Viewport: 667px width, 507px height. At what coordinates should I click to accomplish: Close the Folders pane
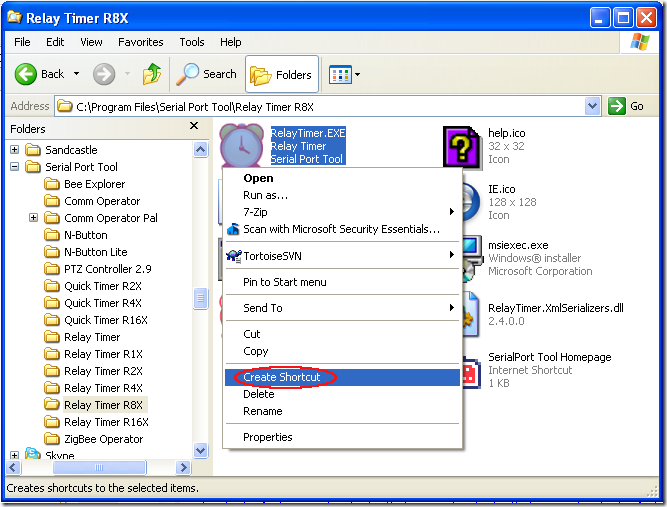tap(194, 125)
